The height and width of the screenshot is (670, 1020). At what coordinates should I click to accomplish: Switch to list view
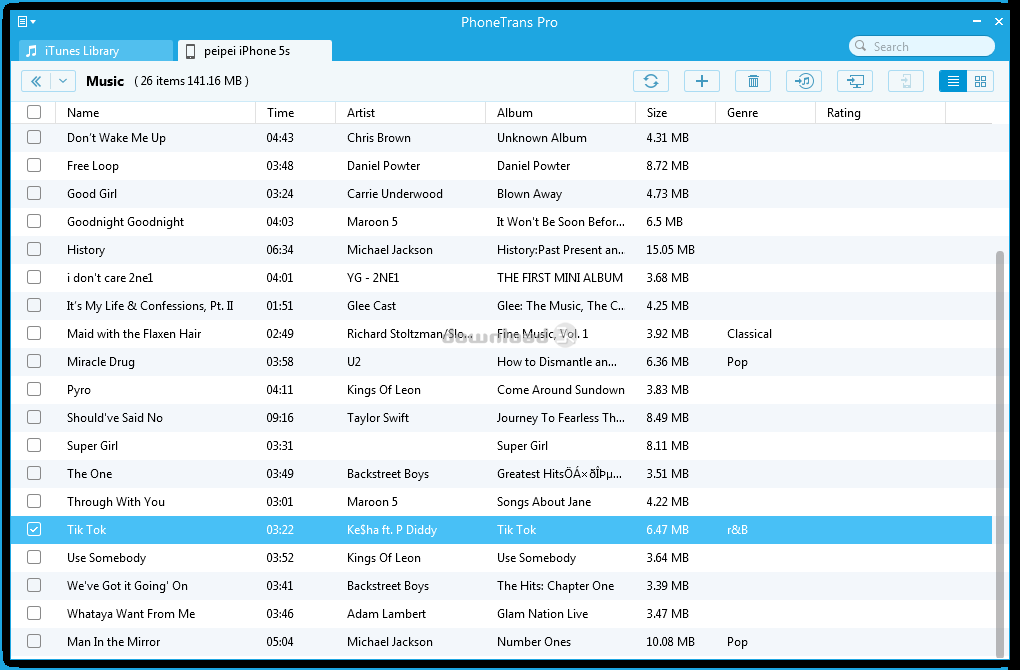click(x=953, y=81)
